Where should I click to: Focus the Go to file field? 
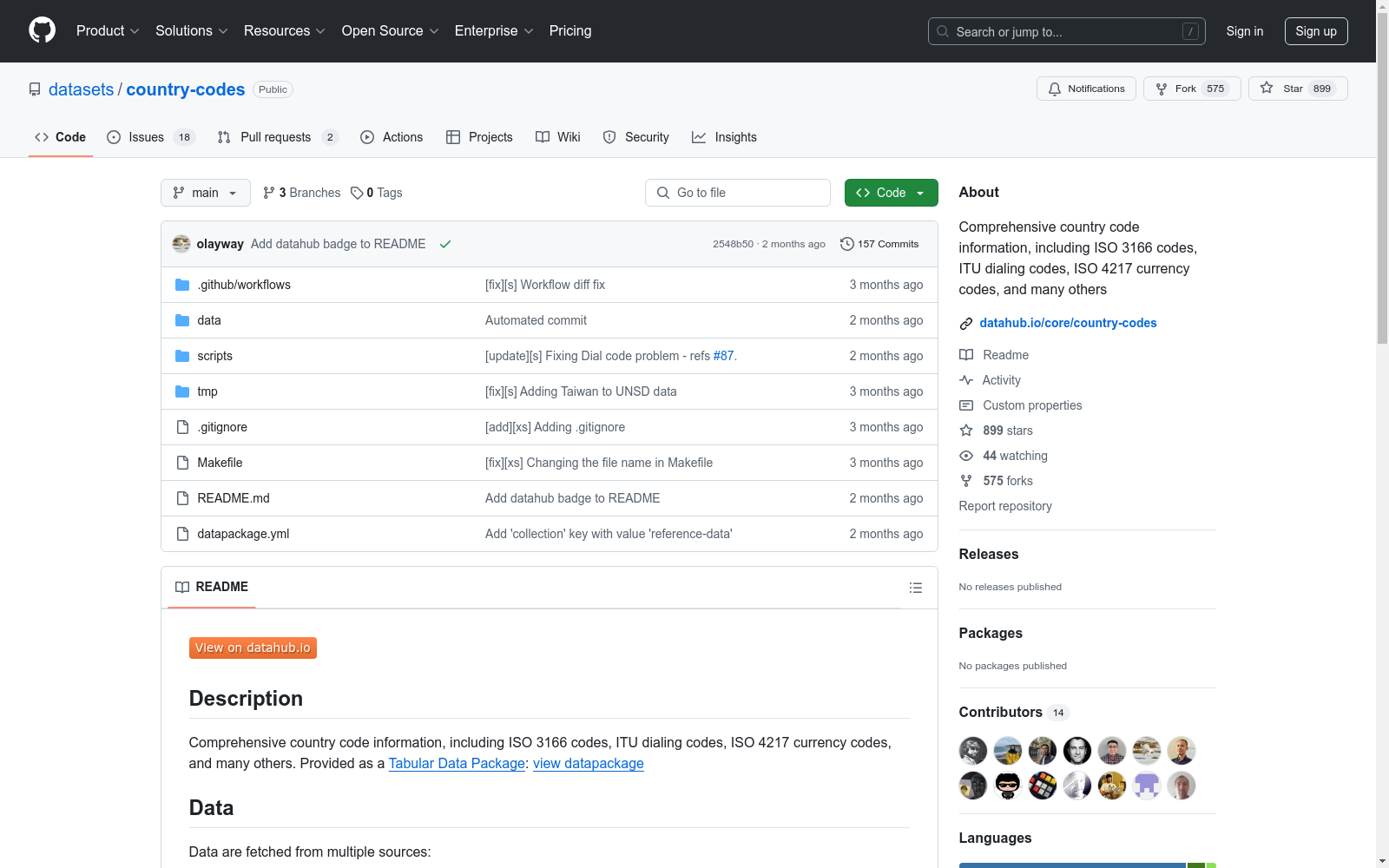point(738,193)
